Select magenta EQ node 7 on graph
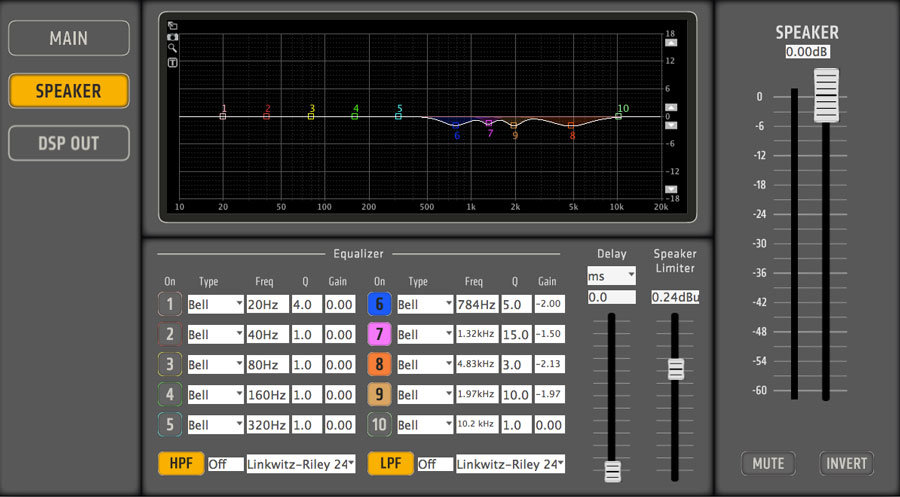 pyautogui.click(x=489, y=123)
